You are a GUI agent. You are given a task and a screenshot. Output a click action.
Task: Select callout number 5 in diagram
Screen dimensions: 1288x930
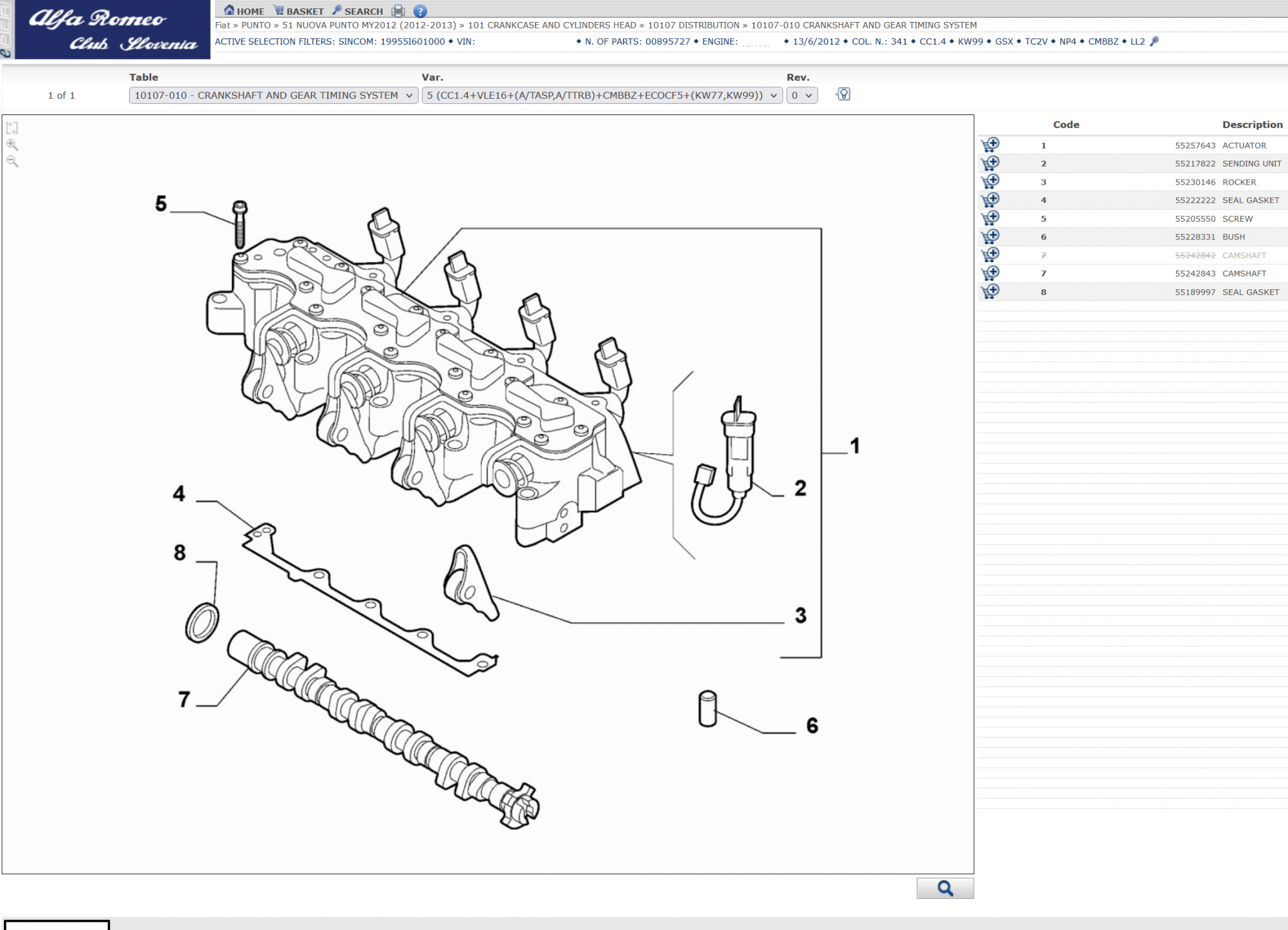click(x=161, y=204)
